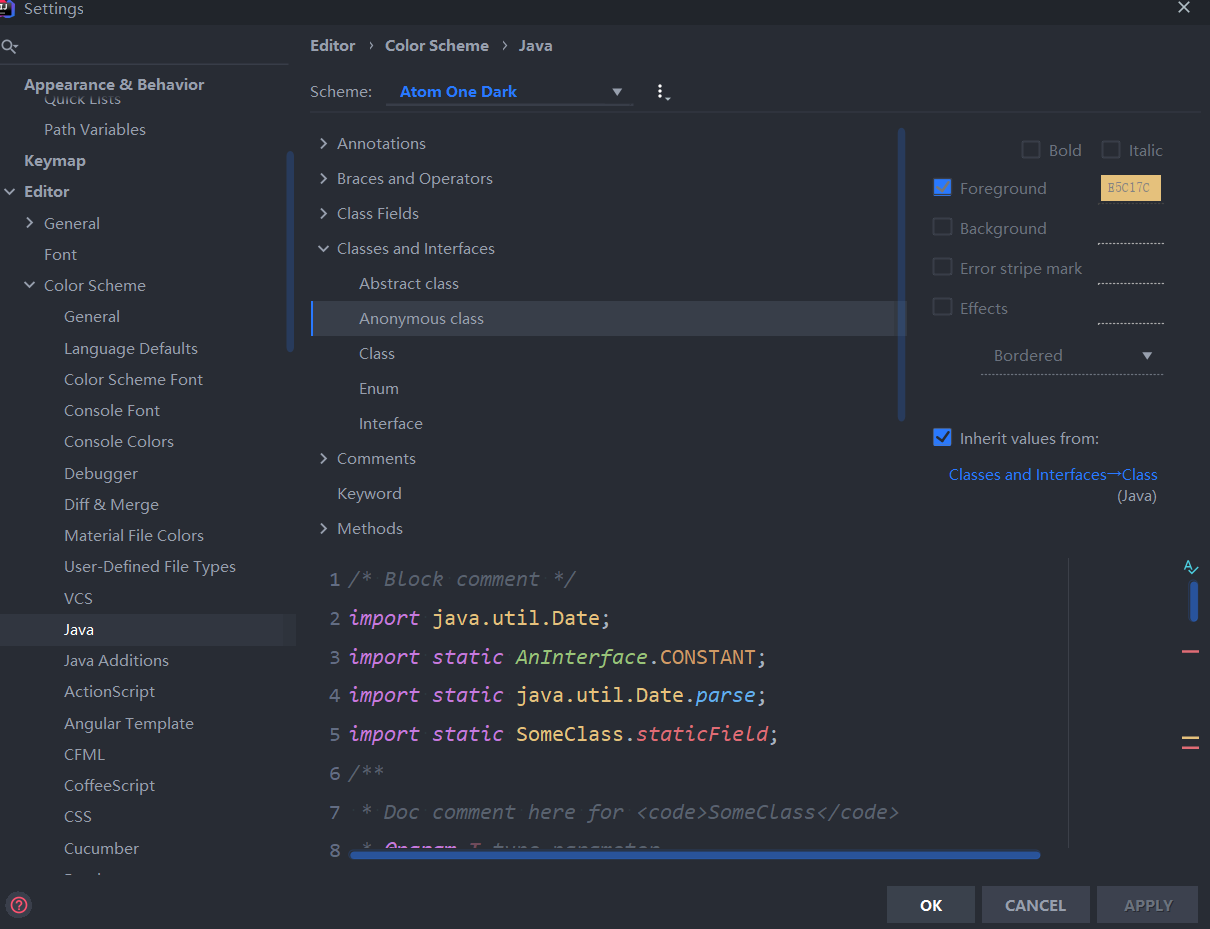Expand General under Editor in sidebar
Viewport: 1210px width, 929px height.
pyautogui.click(x=30, y=224)
